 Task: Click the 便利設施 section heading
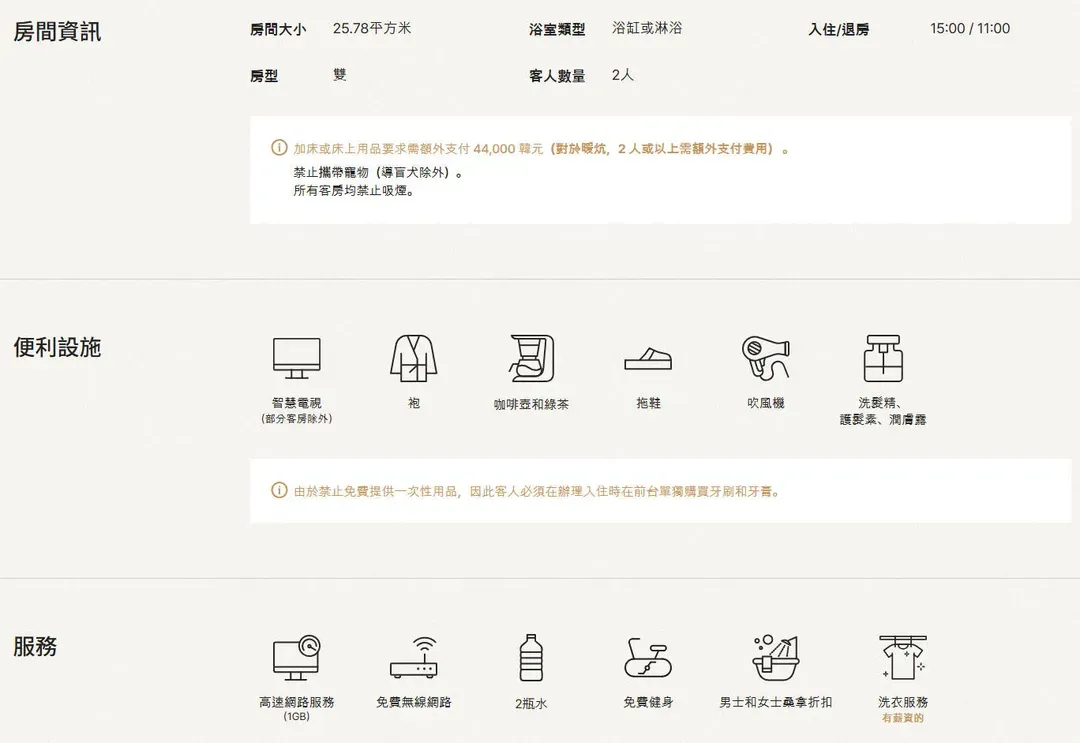pos(57,348)
